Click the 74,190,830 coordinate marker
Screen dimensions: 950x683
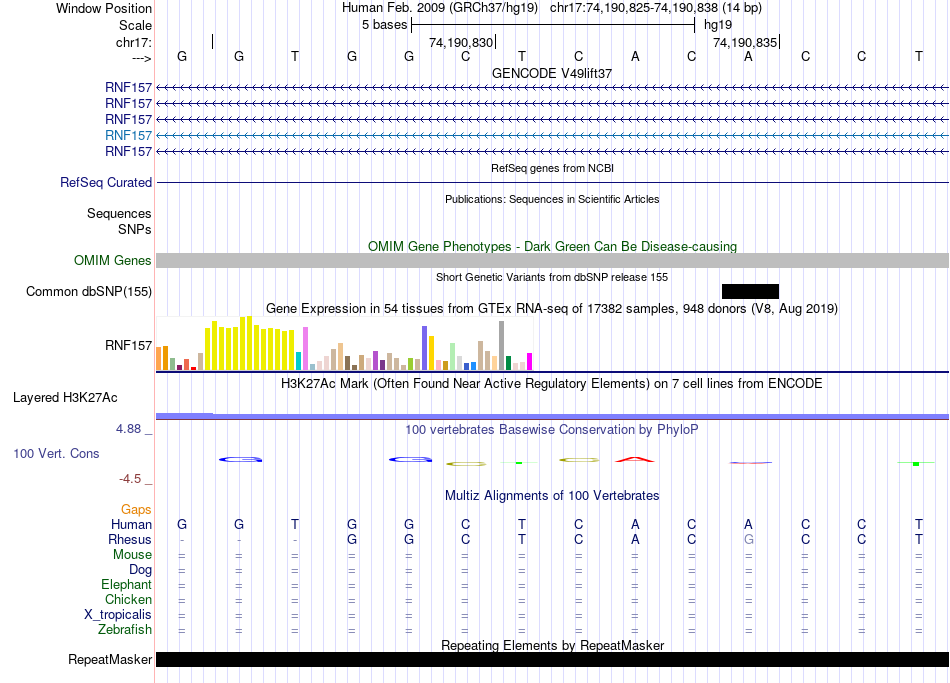[461, 42]
